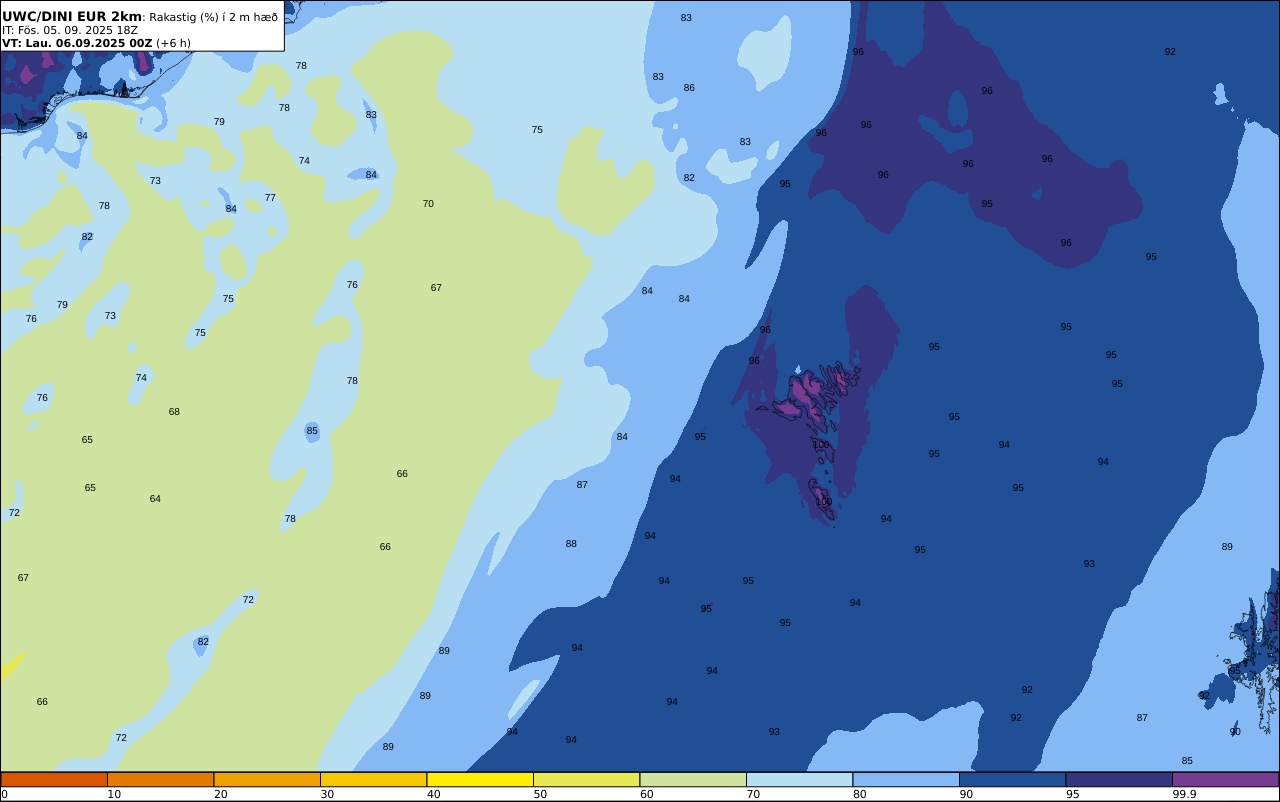Pick the 80–90 sky blue legend swatch

(x=906, y=779)
